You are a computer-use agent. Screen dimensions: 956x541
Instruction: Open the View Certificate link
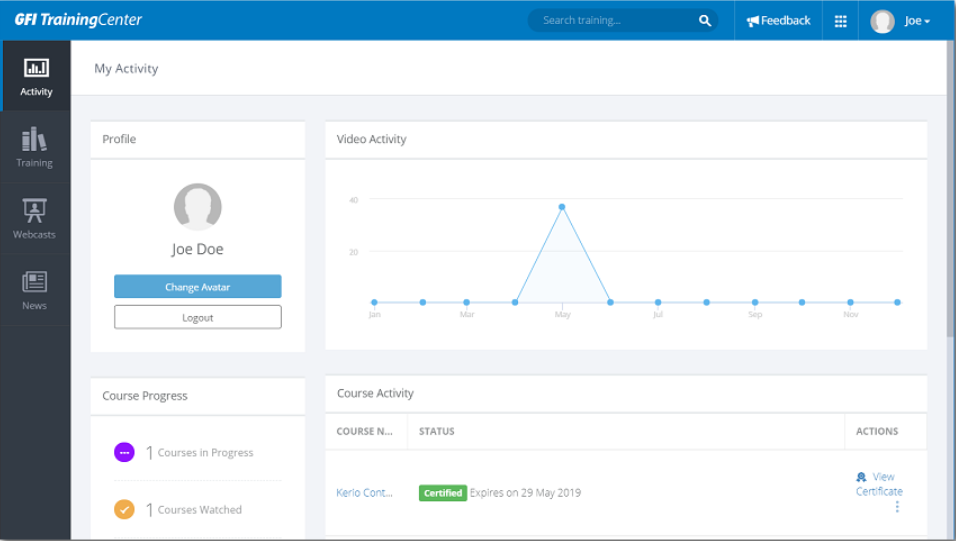879,484
